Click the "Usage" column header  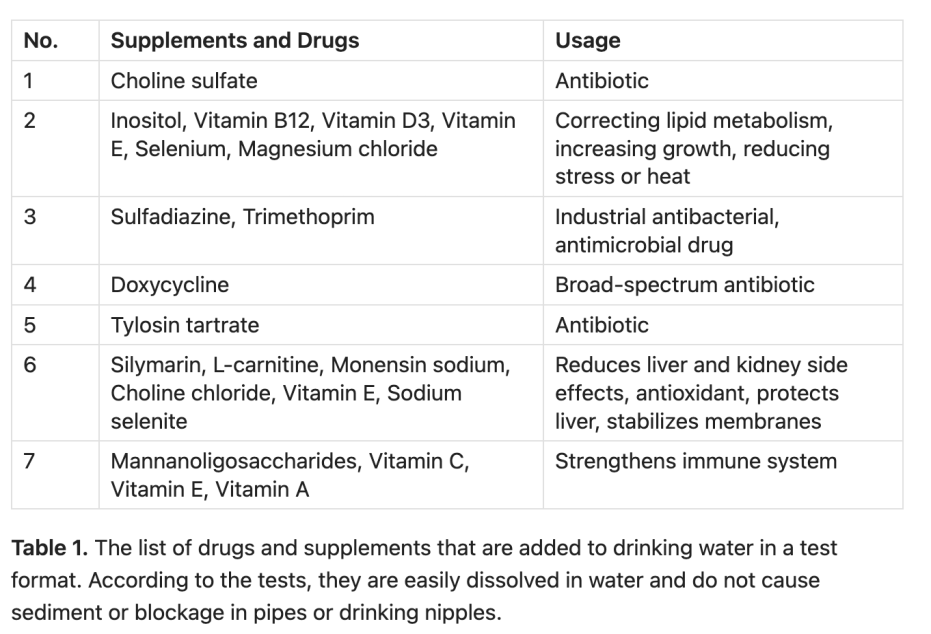click(x=588, y=41)
